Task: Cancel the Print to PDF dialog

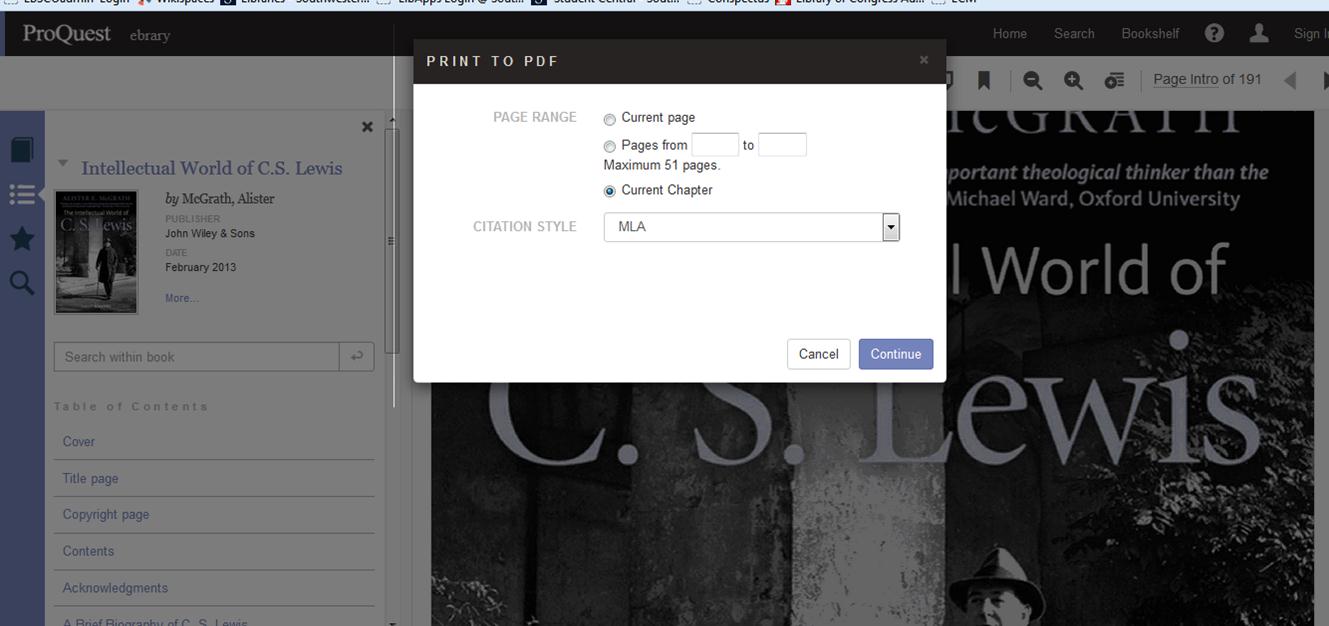Action: click(x=818, y=354)
